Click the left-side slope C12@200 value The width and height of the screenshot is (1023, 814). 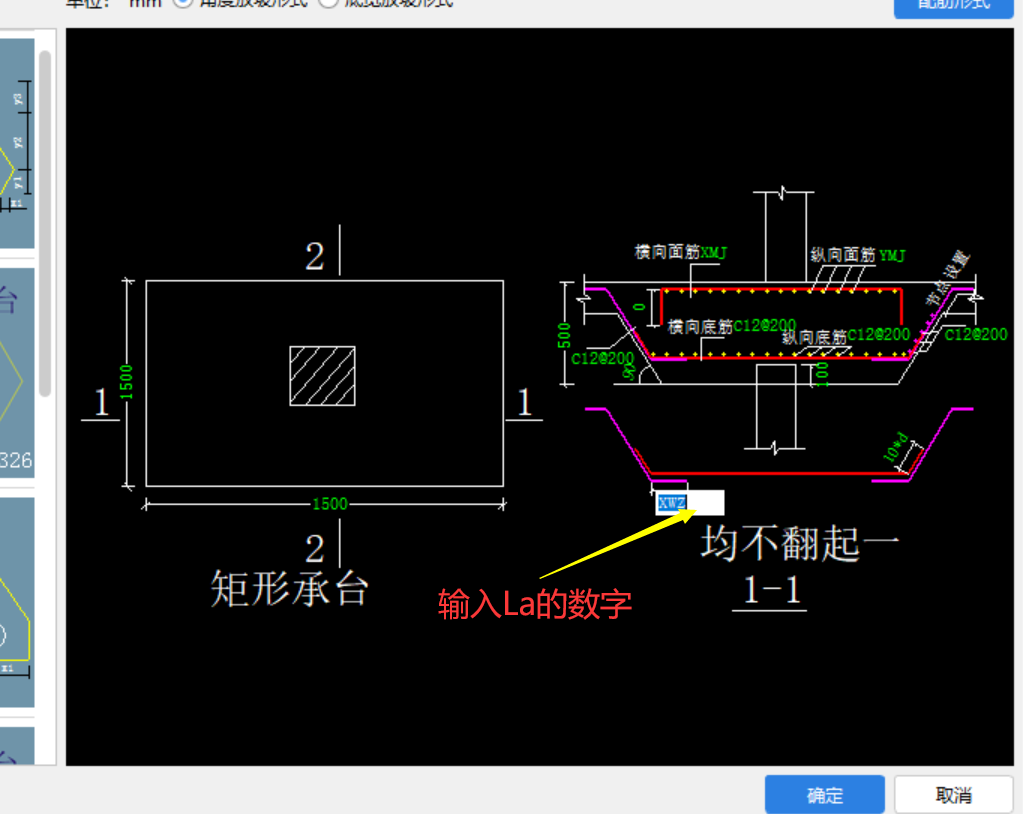[602, 359]
